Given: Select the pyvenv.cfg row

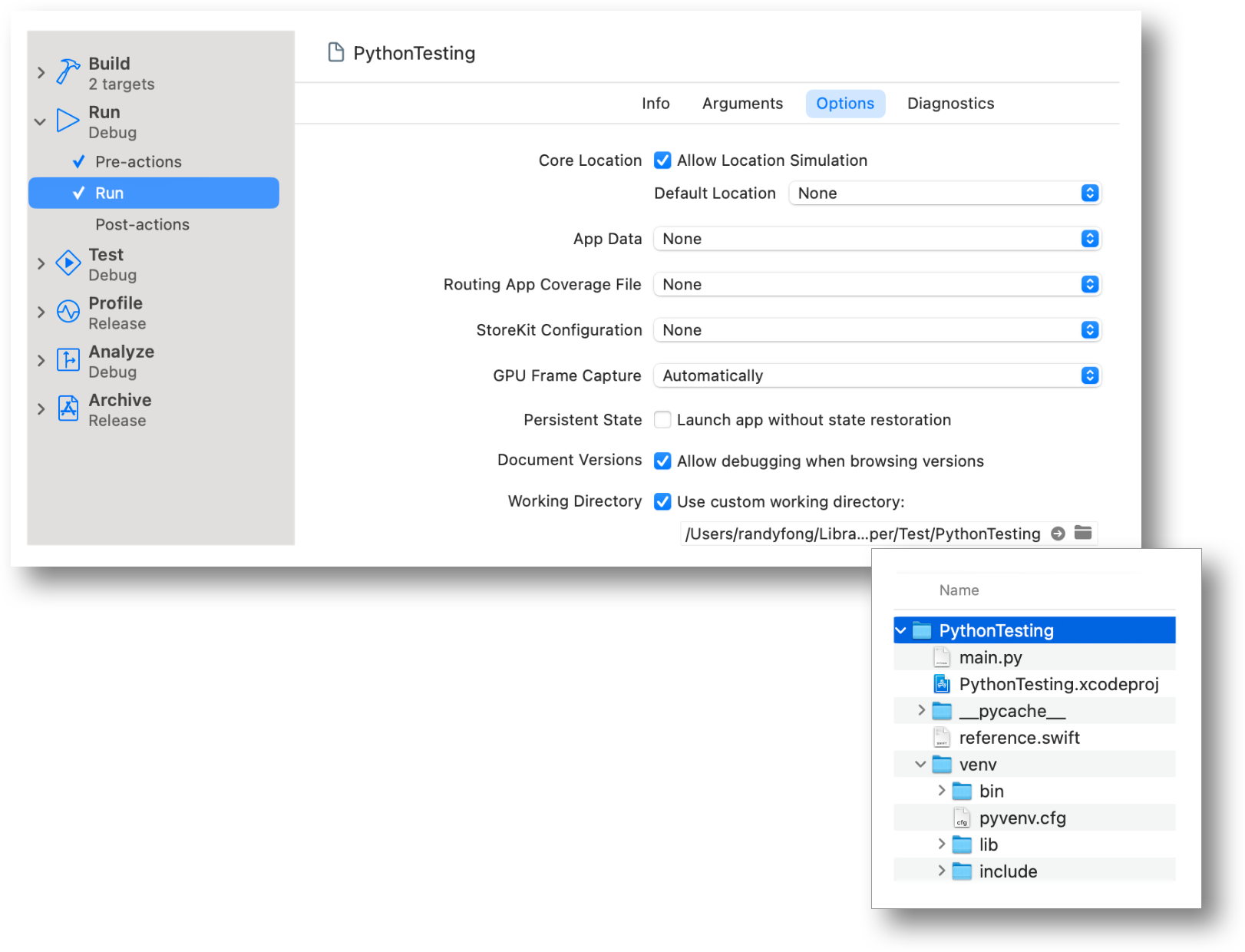Looking at the screenshot, I should pyautogui.click(x=1035, y=818).
